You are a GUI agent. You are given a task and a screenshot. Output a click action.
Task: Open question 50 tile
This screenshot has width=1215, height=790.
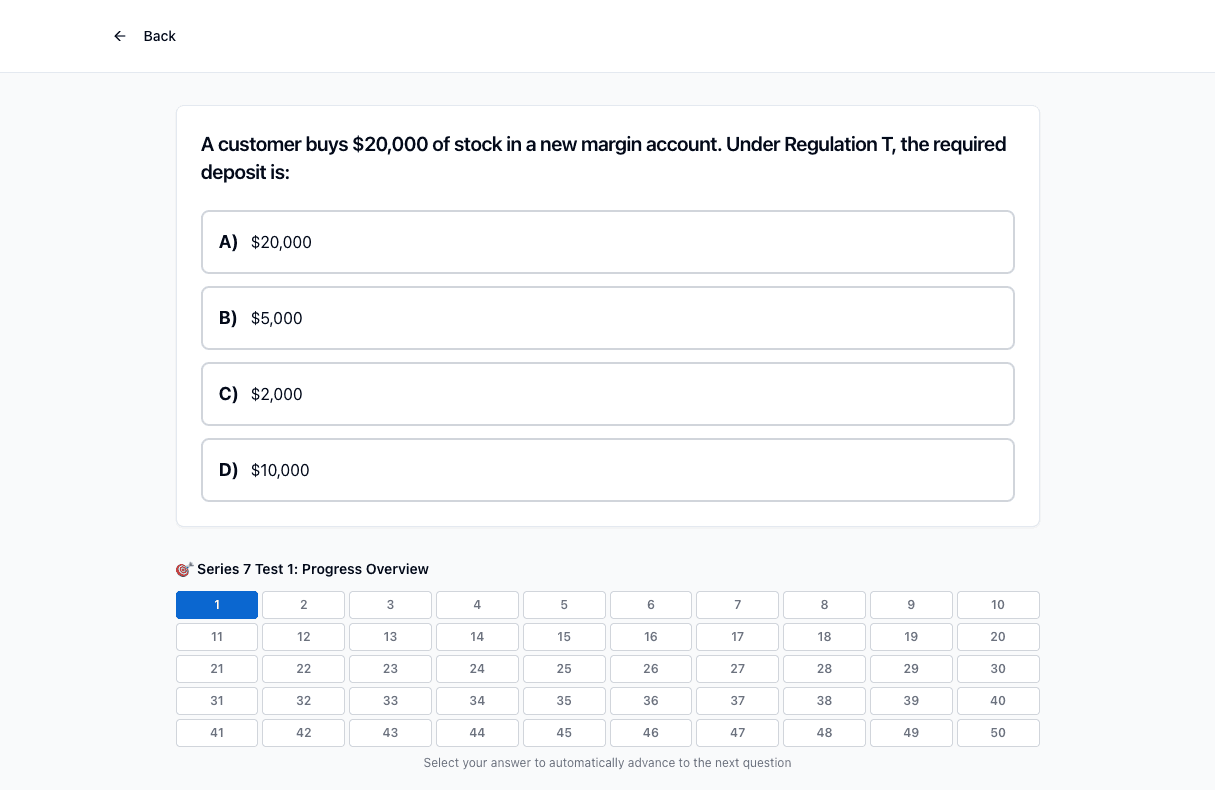pos(998,733)
